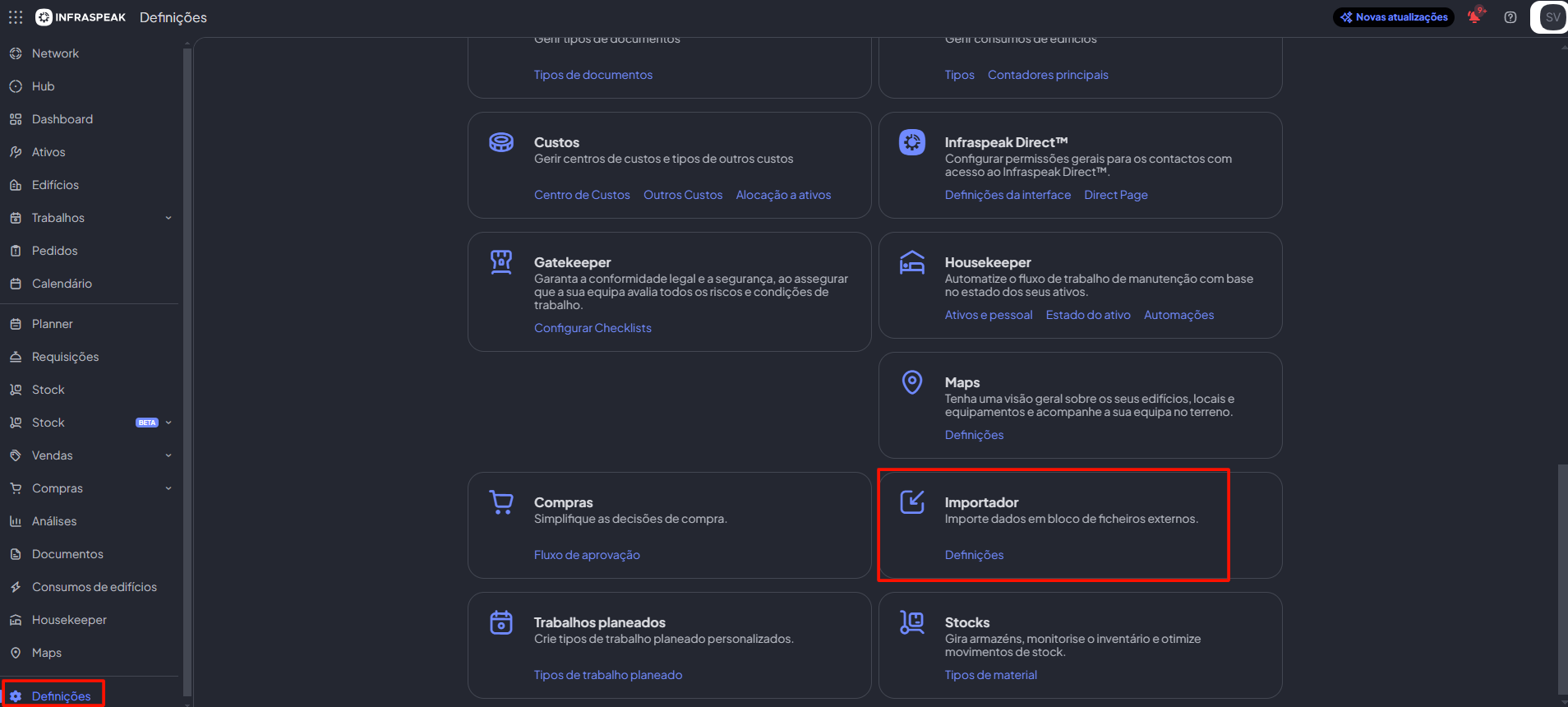Open the notifications bell
The width and height of the screenshot is (1568, 707).
pyautogui.click(x=1476, y=16)
